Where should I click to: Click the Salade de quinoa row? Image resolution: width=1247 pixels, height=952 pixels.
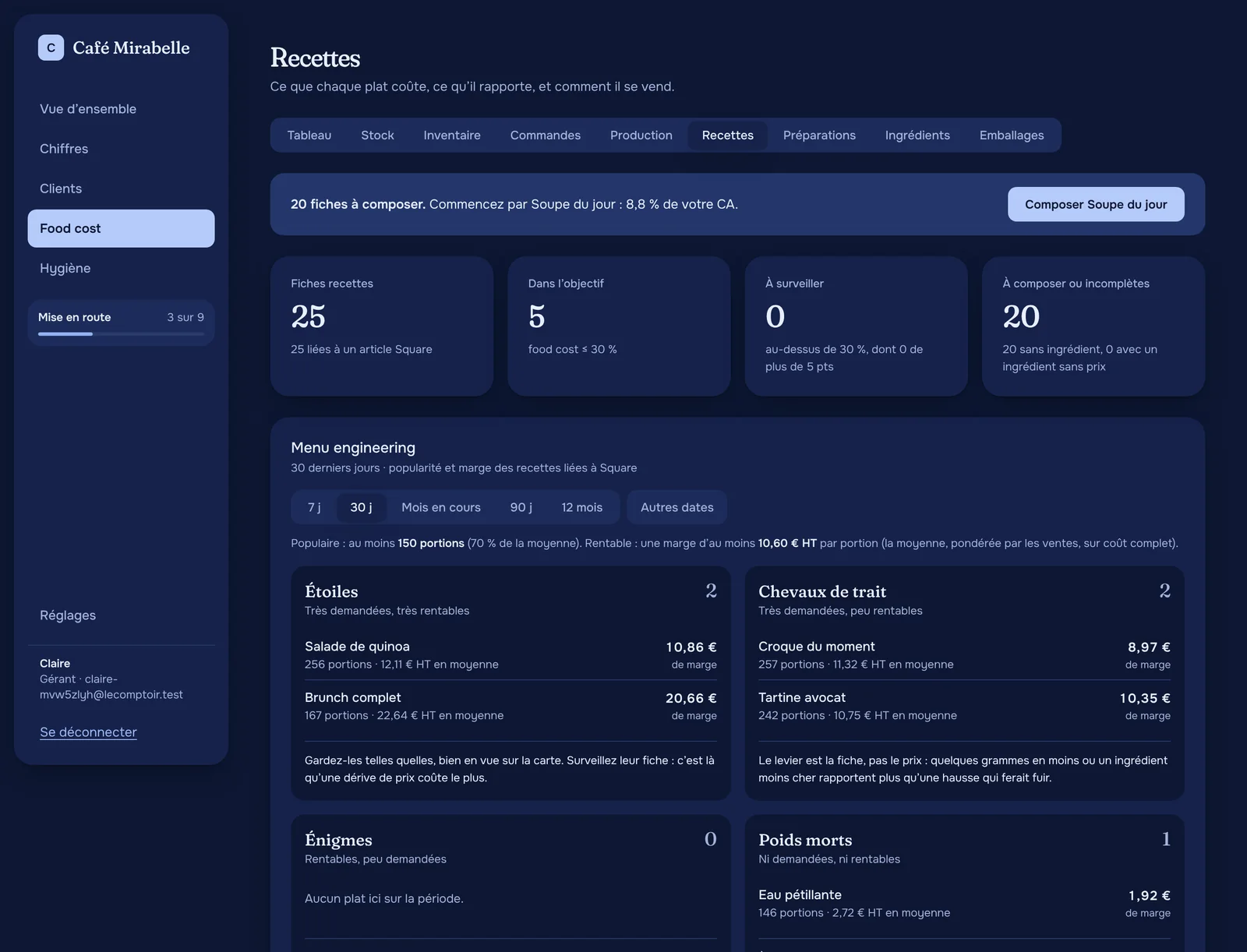click(x=510, y=655)
